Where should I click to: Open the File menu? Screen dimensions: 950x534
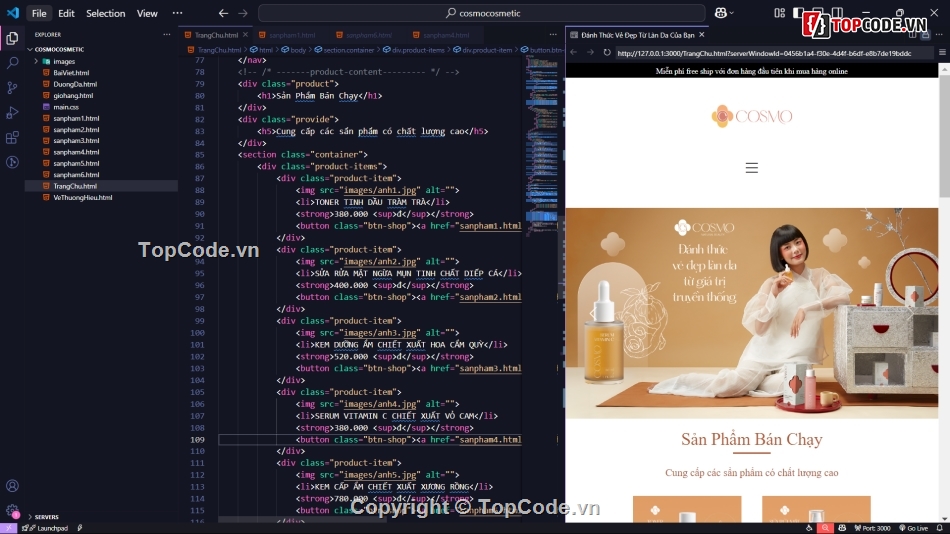point(38,13)
